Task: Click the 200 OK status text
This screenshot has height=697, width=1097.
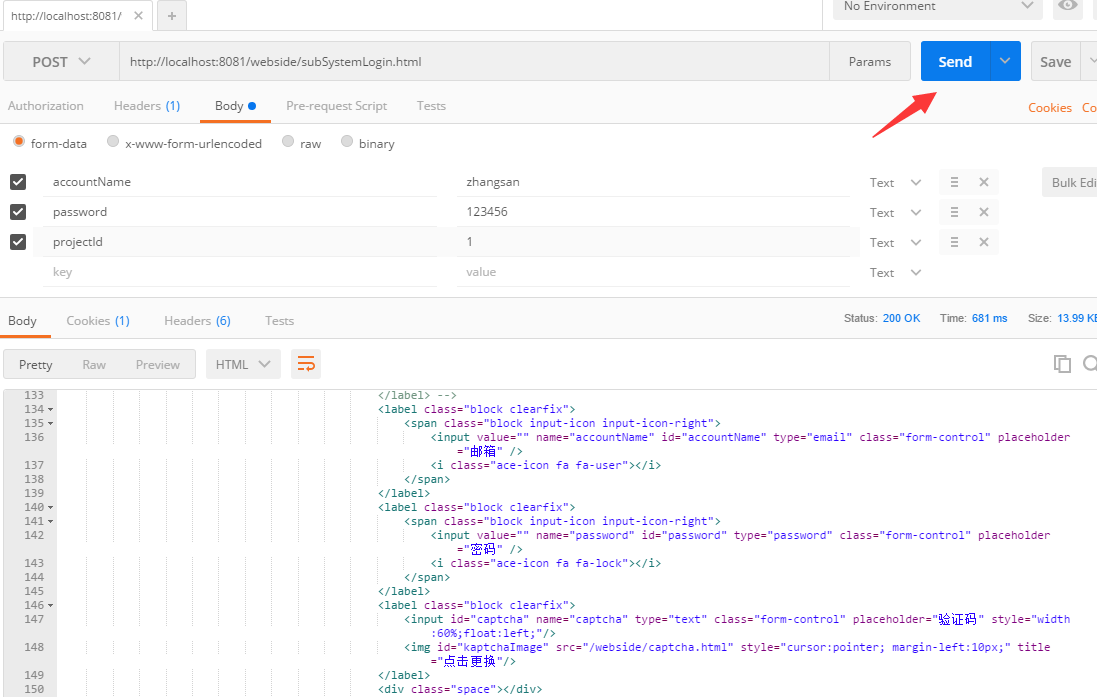Action: click(901, 318)
